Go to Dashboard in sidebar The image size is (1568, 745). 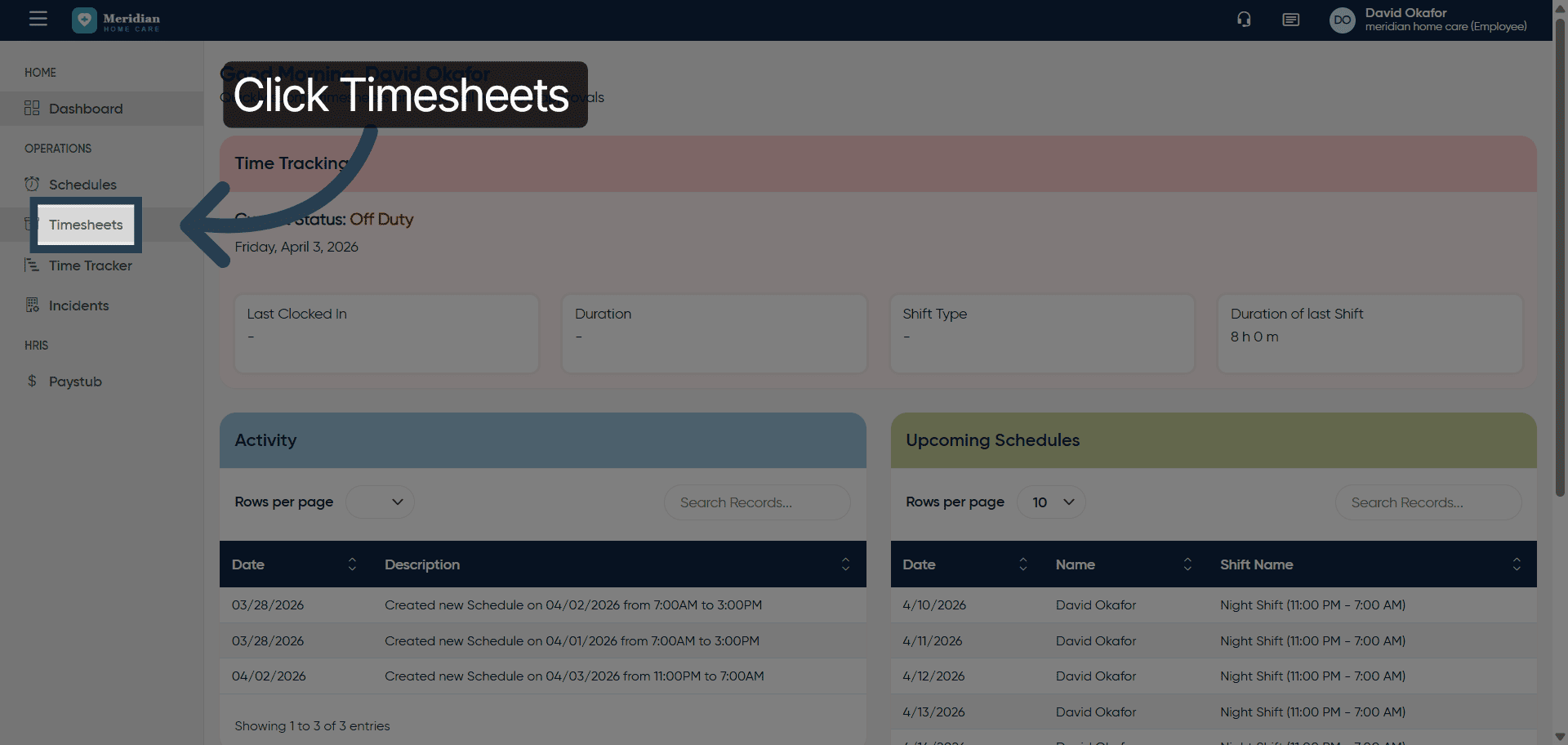coord(86,109)
